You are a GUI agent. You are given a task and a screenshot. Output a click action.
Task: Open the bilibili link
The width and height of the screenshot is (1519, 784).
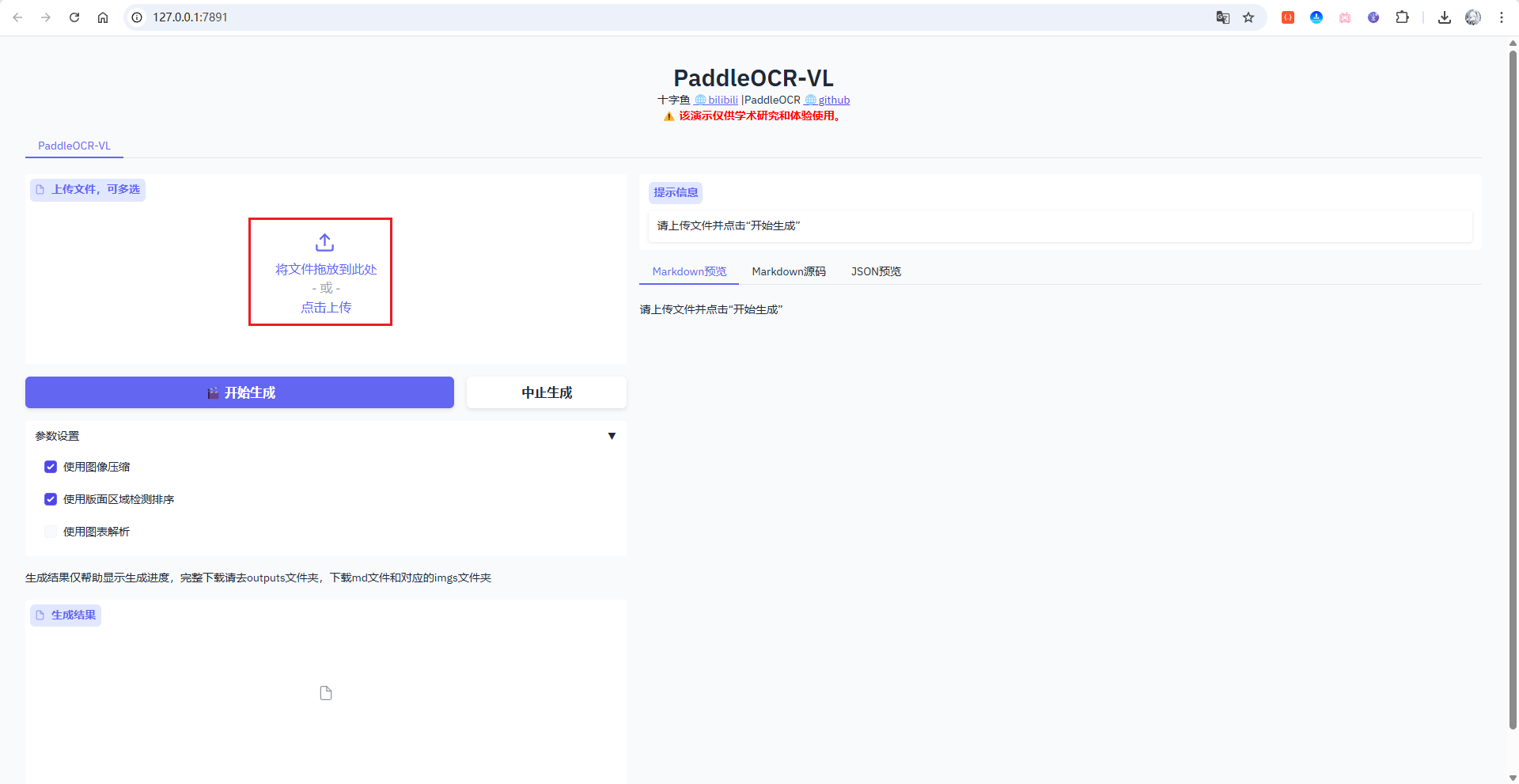pyautogui.click(x=722, y=100)
